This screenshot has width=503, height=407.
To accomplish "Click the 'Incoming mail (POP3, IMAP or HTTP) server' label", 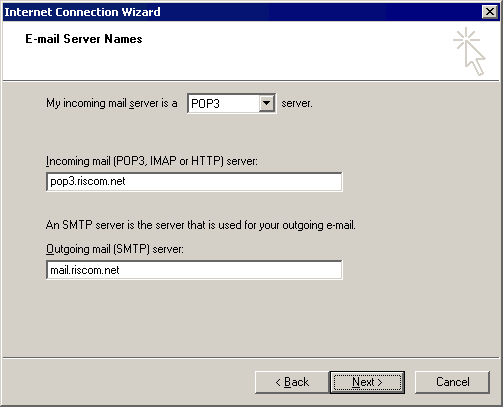I will [x=152, y=161].
